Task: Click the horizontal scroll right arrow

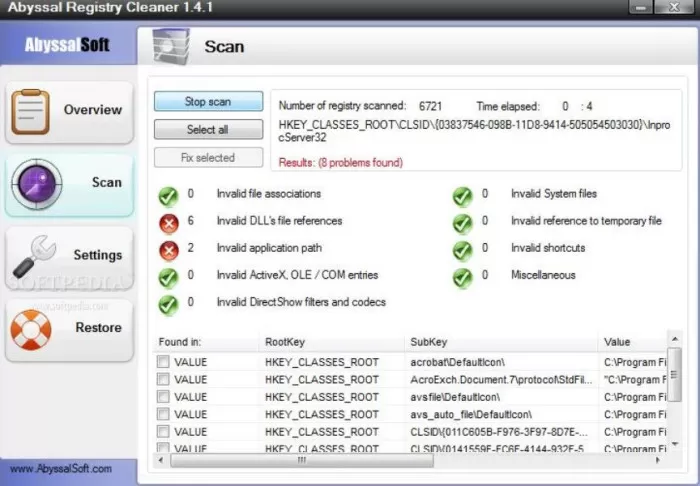Action: tap(658, 460)
